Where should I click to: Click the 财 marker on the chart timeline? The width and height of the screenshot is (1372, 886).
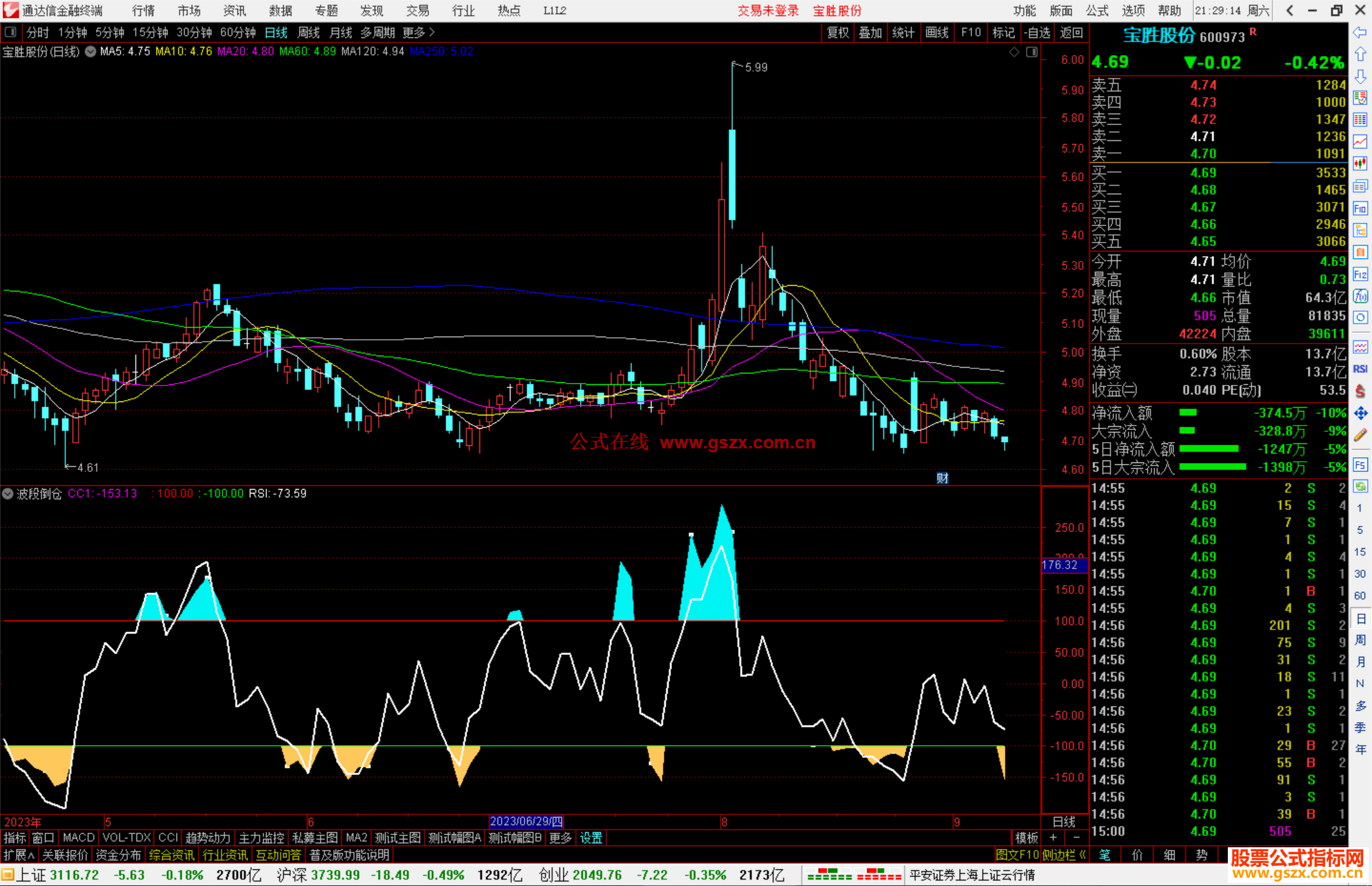pos(943,478)
